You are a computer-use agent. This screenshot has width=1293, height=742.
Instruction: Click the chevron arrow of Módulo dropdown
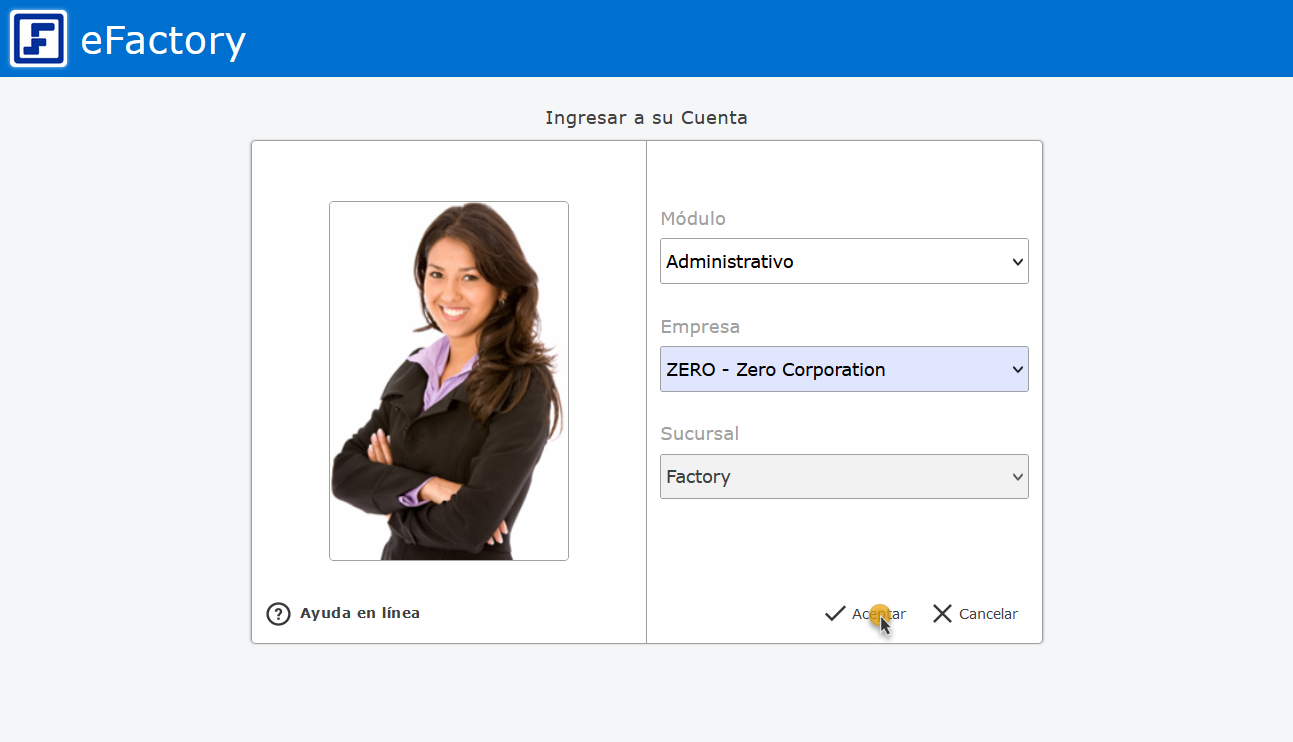pyautogui.click(x=1018, y=262)
